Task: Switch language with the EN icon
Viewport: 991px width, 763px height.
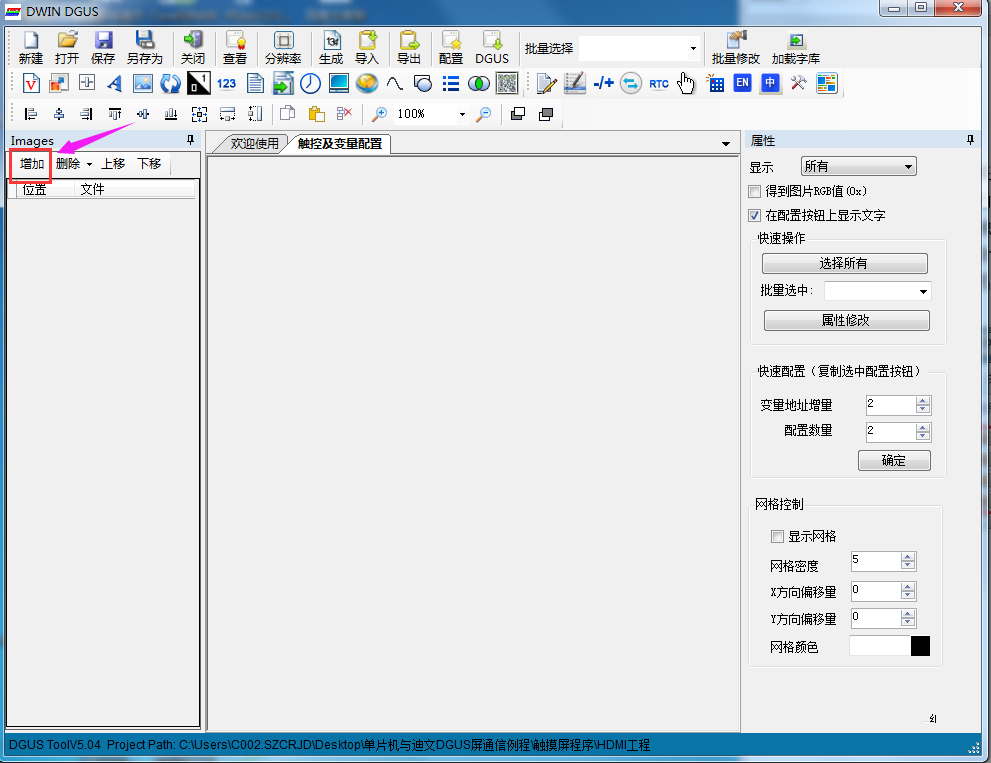Action: click(742, 83)
